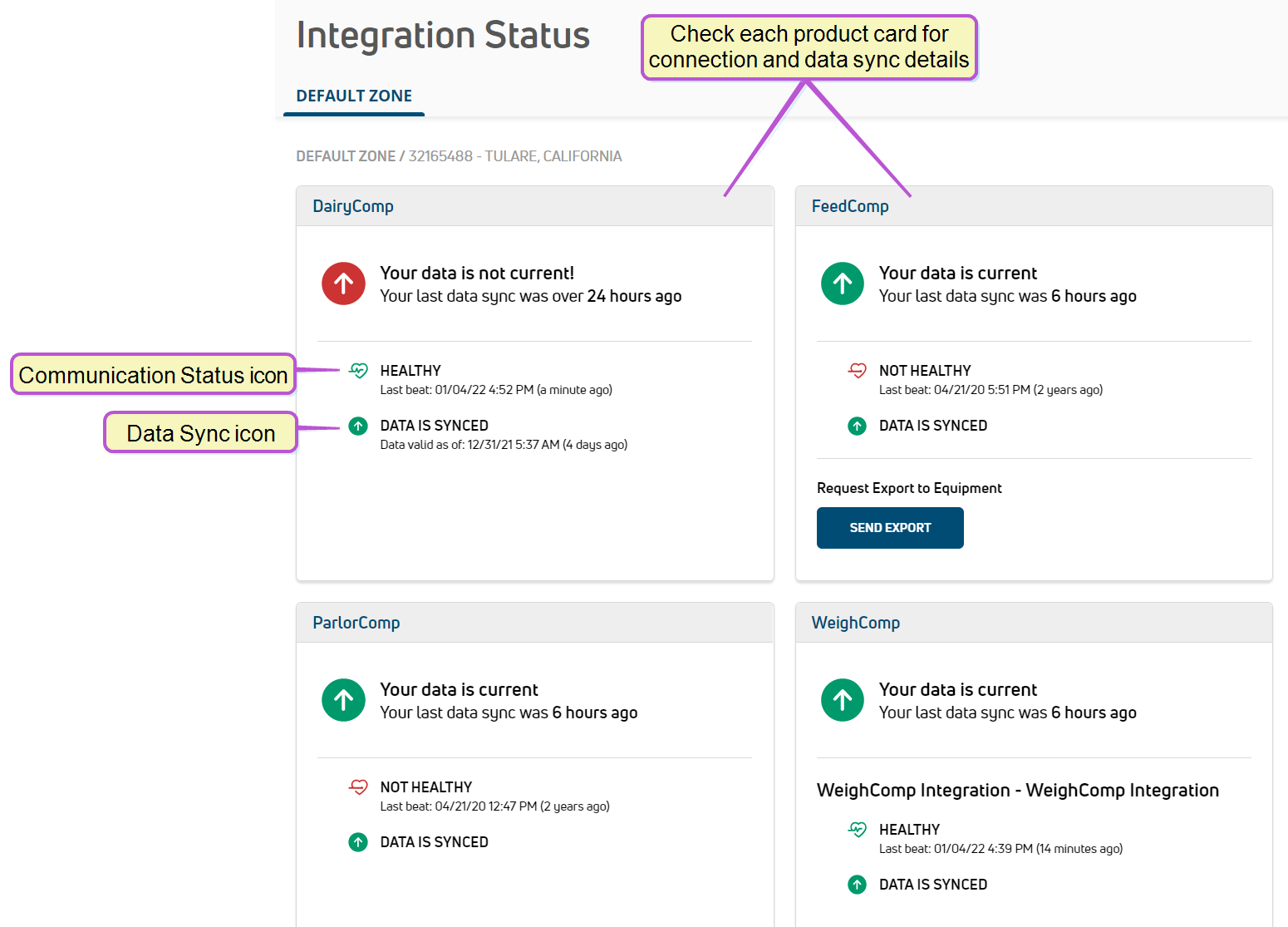Click 'Your data is not current!' text
The image size is (1288, 927).
coord(477,273)
